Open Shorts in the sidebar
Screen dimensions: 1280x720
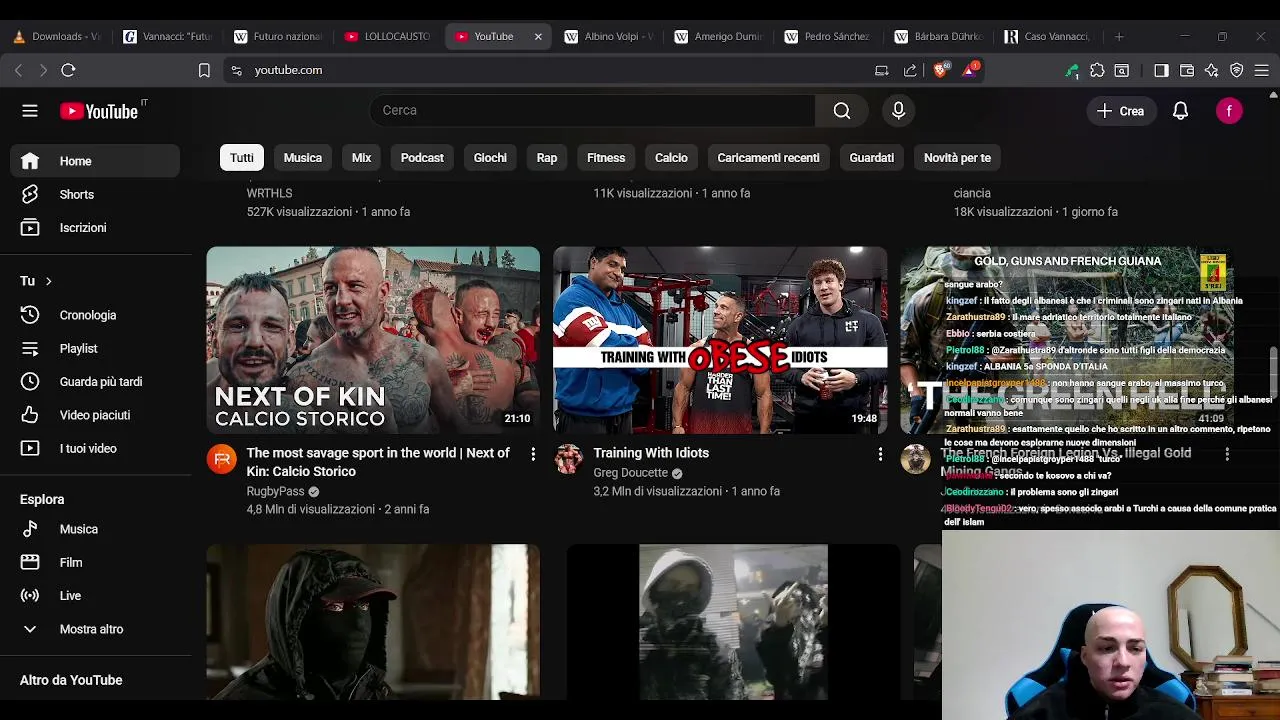pos(95,195)
